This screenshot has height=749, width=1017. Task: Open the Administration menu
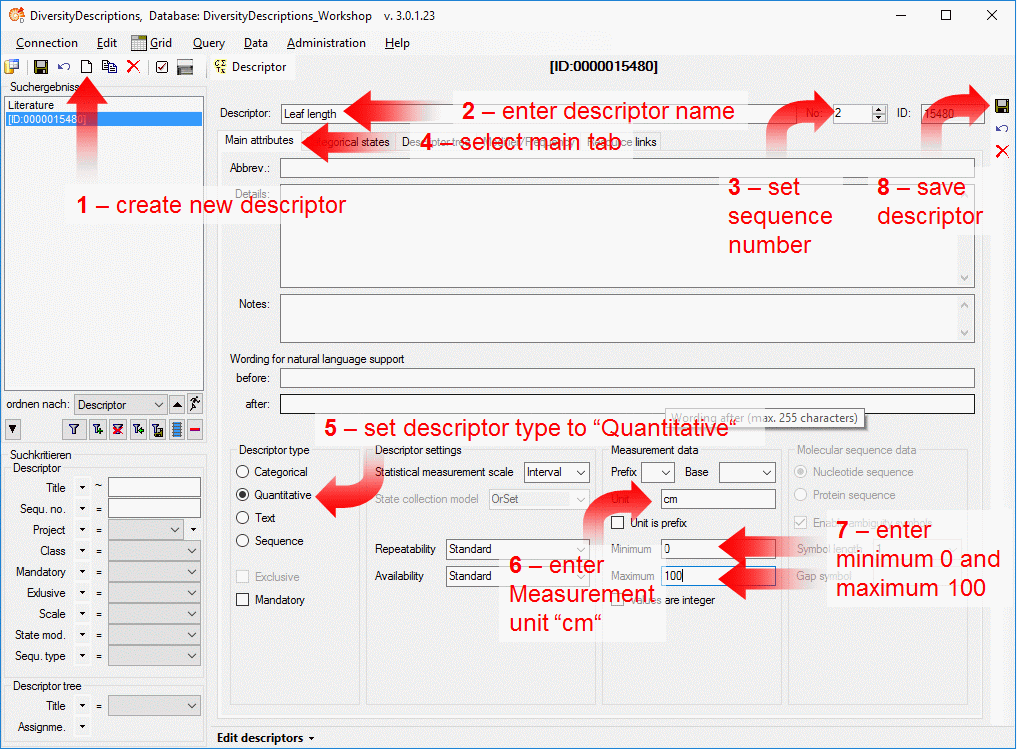[326, 43]
